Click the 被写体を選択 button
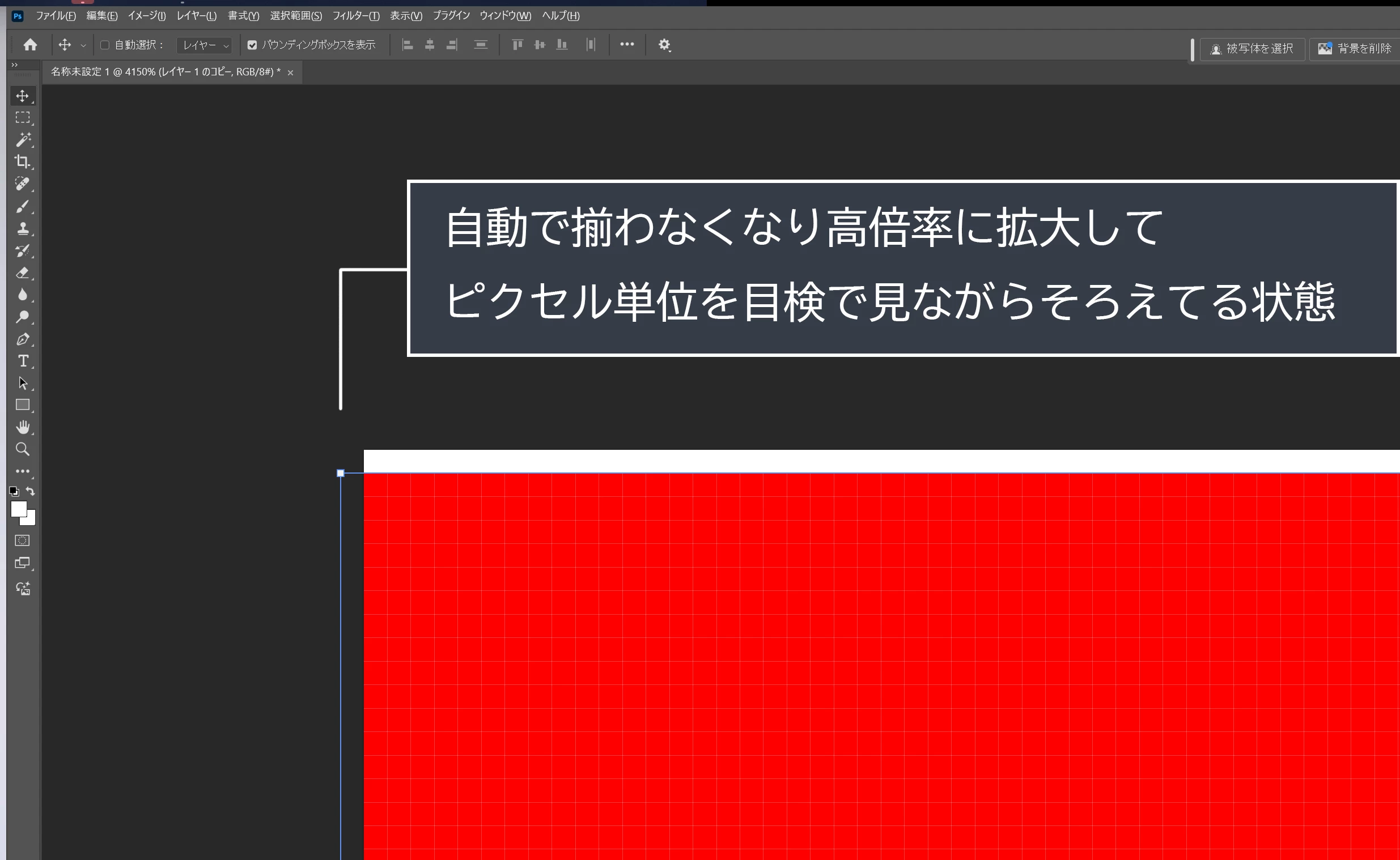 pos(1252,48)
